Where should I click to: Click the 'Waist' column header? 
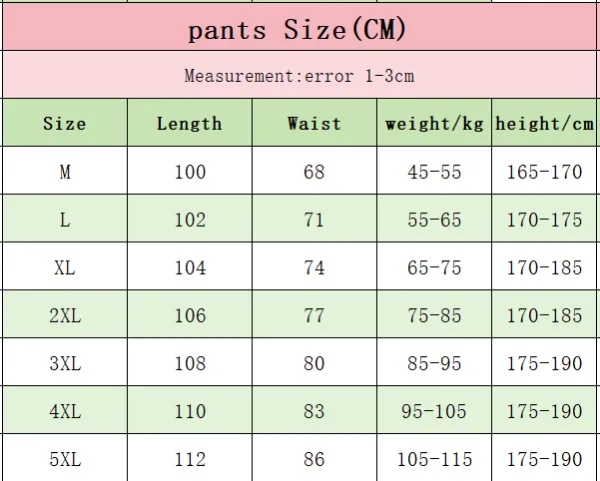pyautogui.click(x=314, y=122)
